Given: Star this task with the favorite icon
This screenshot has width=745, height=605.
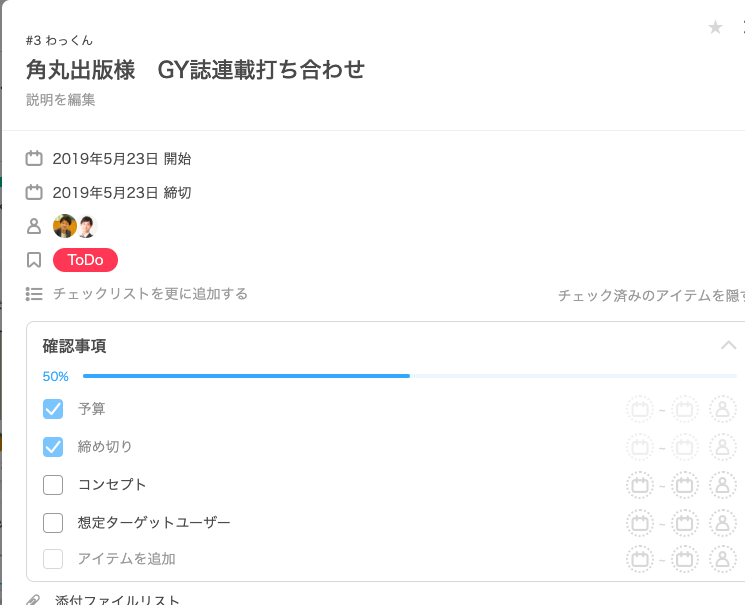Looking at the screenshot, I should 715,27.
